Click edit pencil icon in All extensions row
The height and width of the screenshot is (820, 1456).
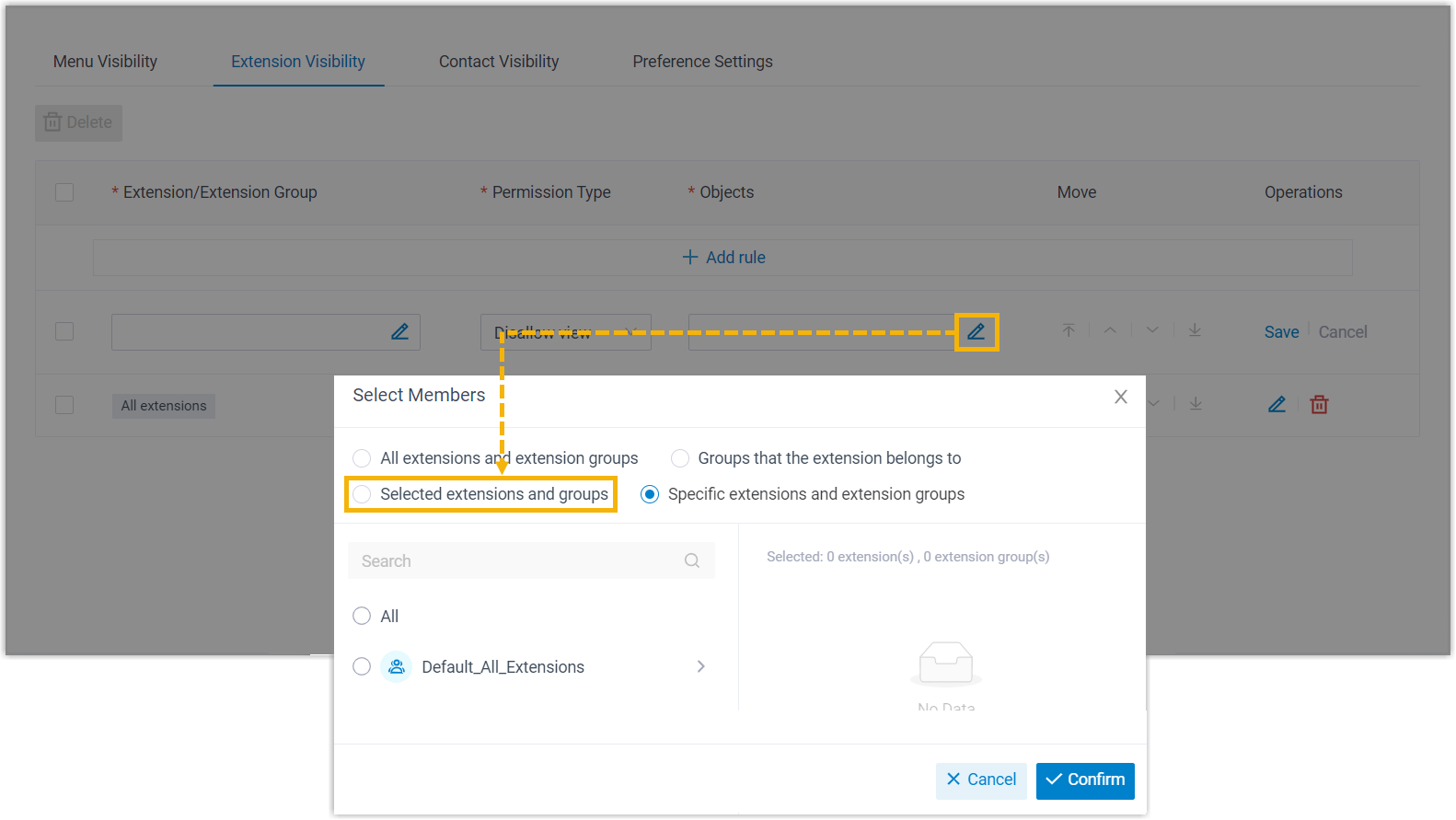click(1277, 405)
